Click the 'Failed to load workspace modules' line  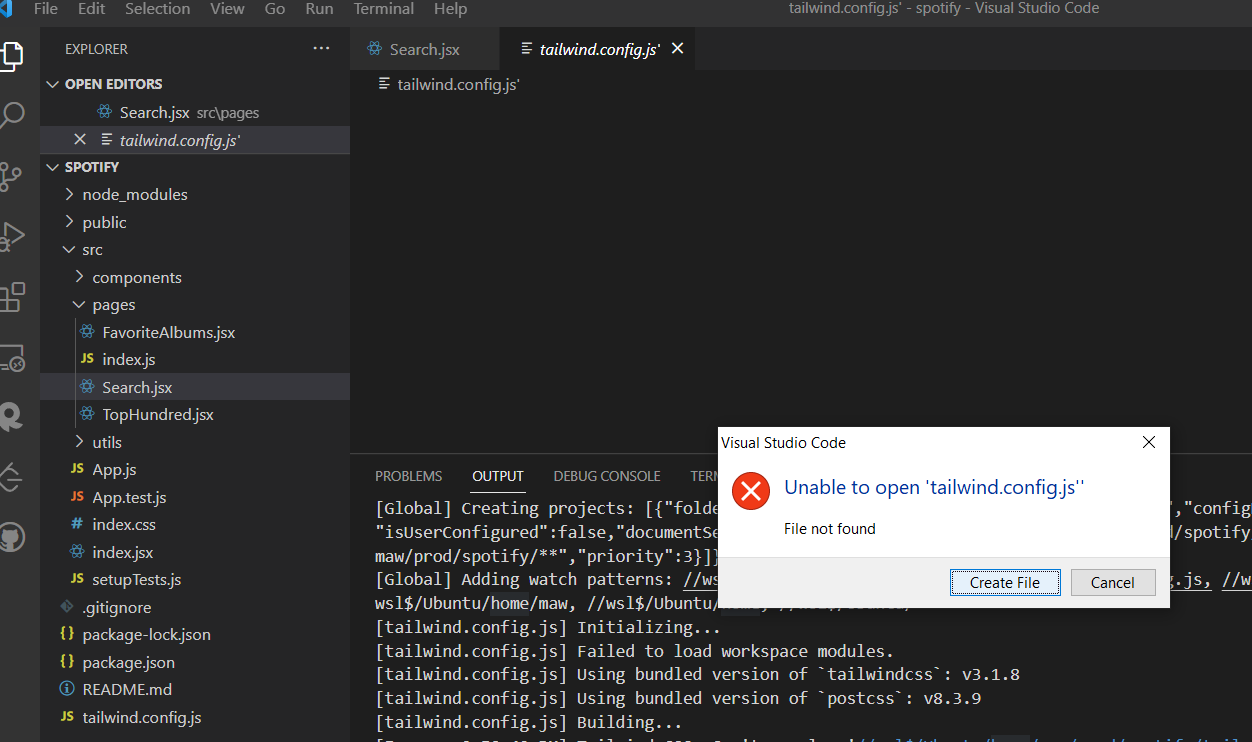point(635,651)
